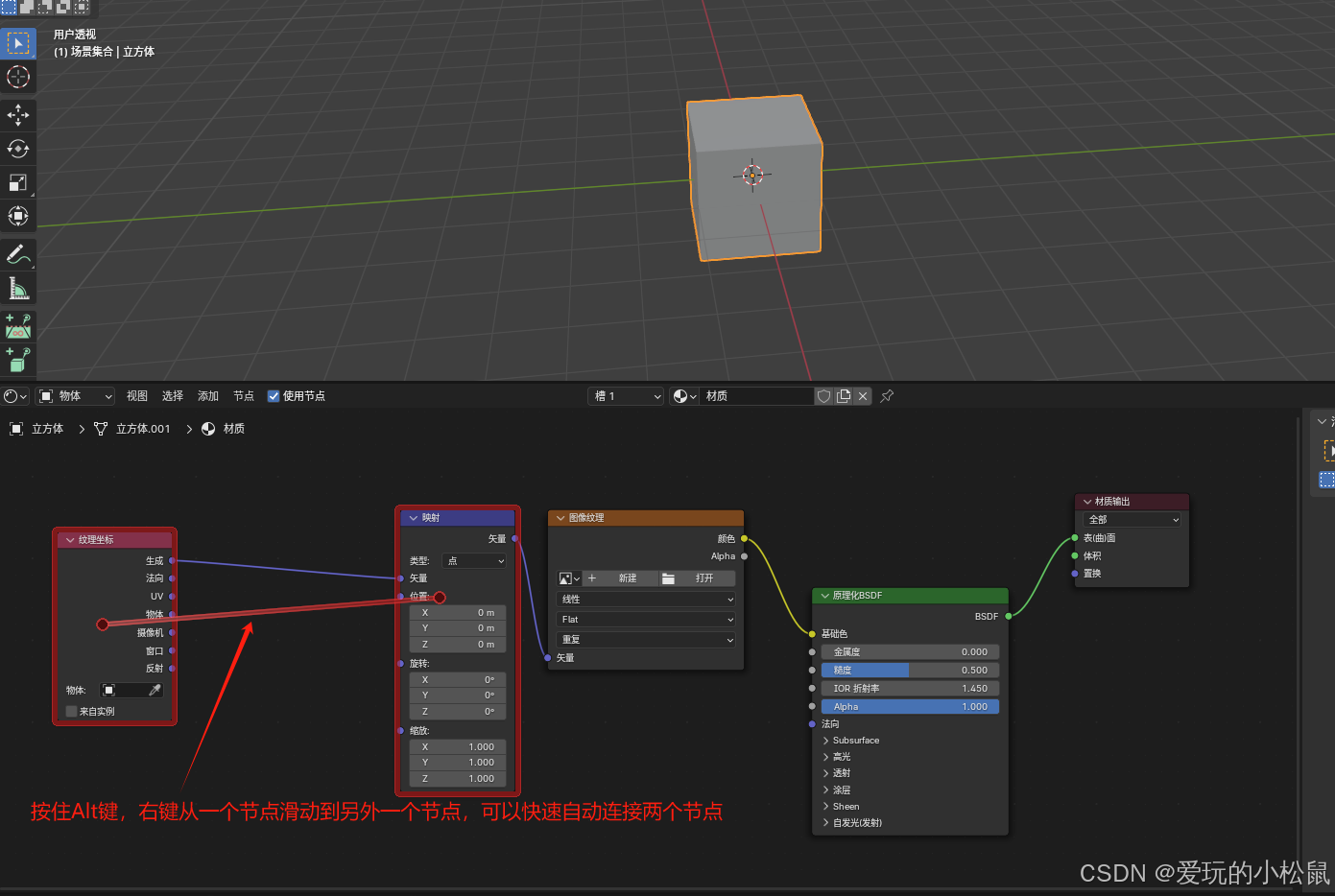Image resolution: width=1335 pixels, height=896 pixels.
Task: Activate the Annotate tool
Action: tap(18, 254)
